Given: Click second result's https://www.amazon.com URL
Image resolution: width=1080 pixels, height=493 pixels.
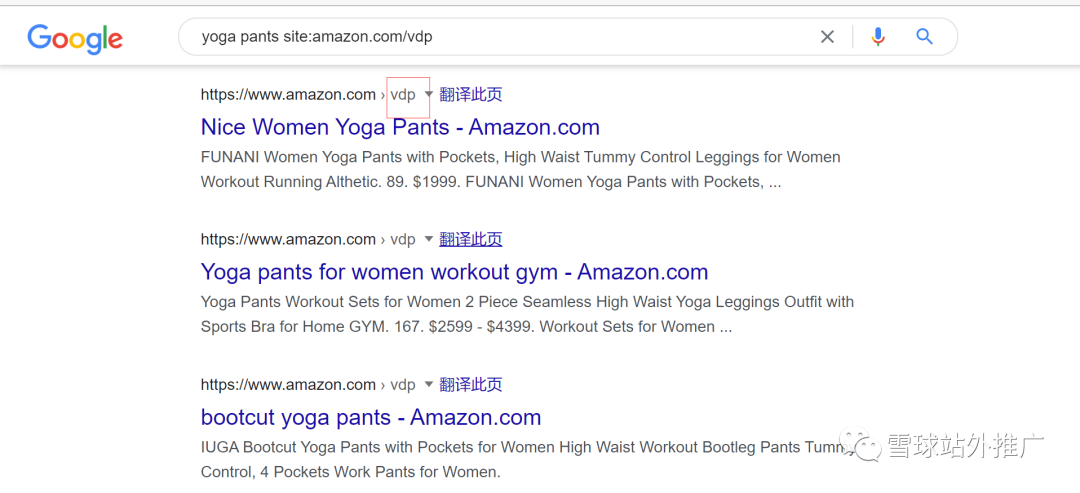Looking at the screenshot, I should (x=288, y=240).
